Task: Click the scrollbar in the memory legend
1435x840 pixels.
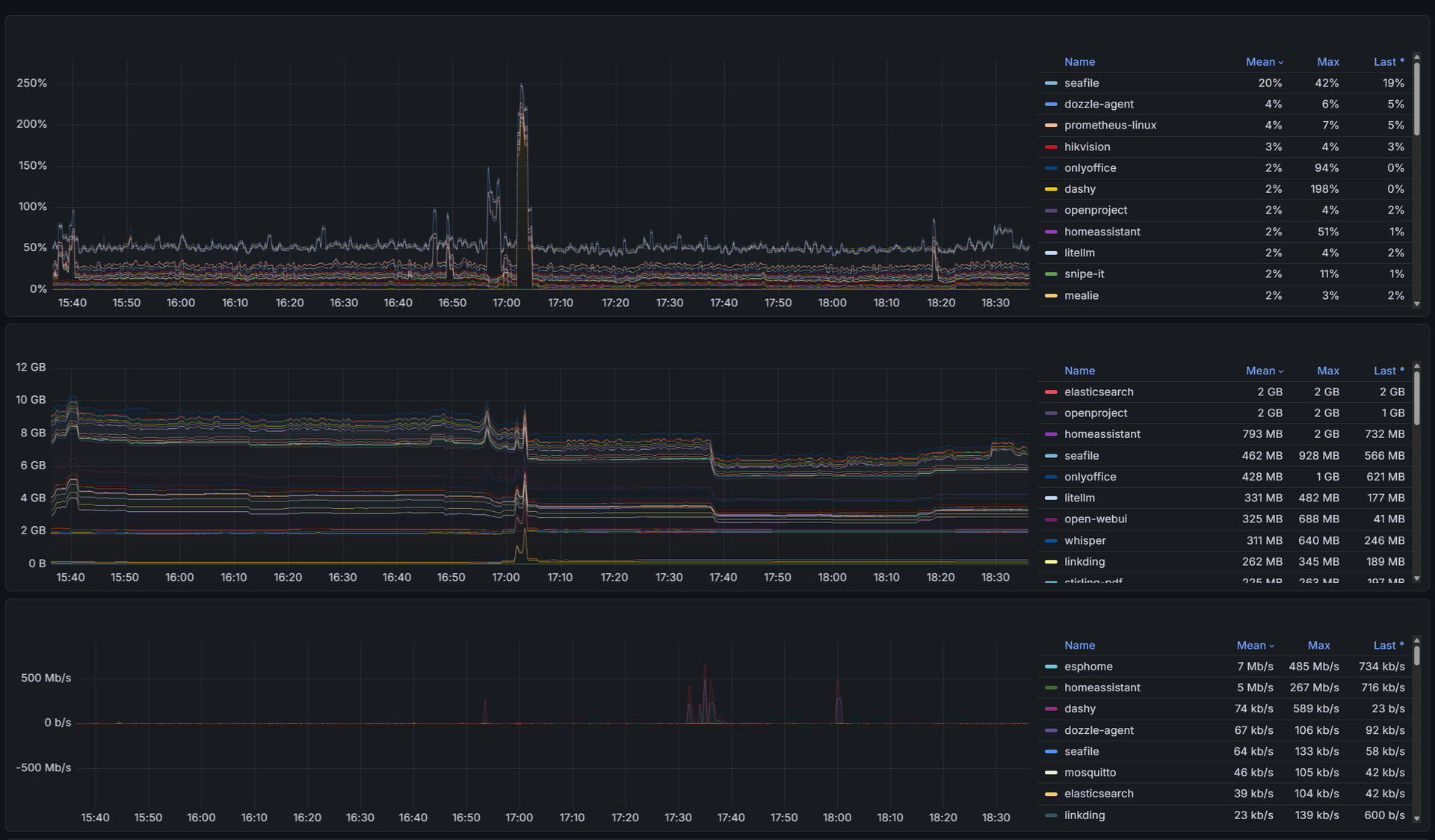Action: pos(1416,400)
